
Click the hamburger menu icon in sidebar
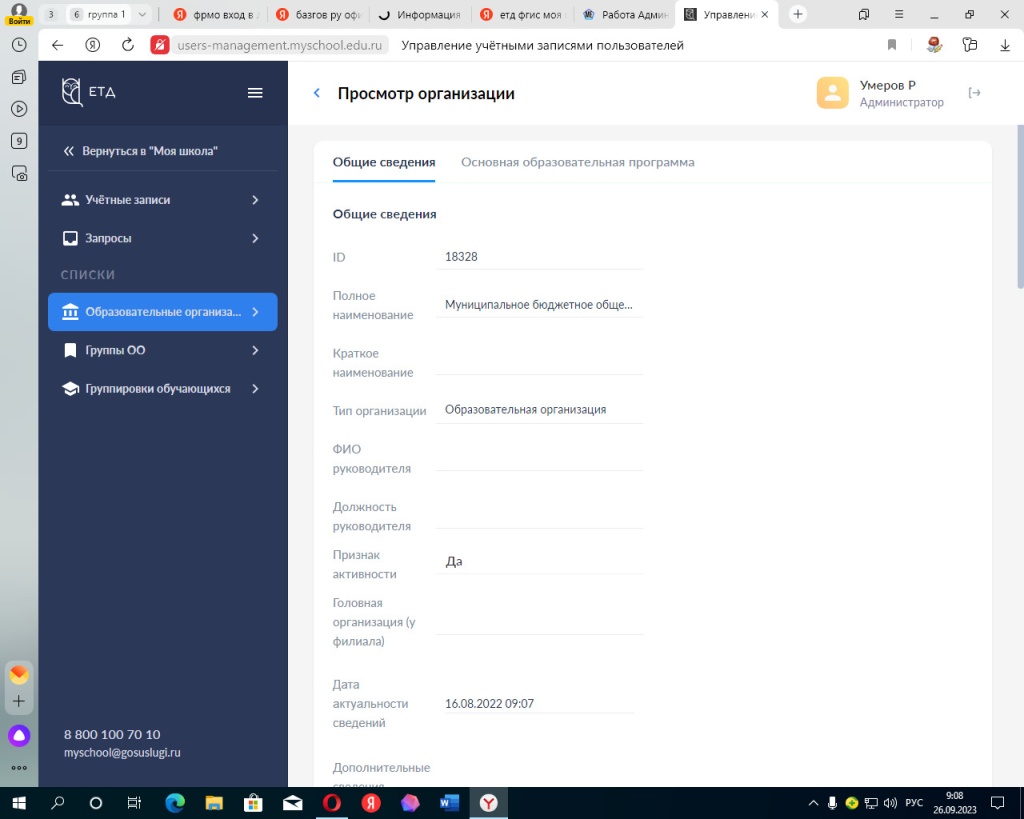255,93
